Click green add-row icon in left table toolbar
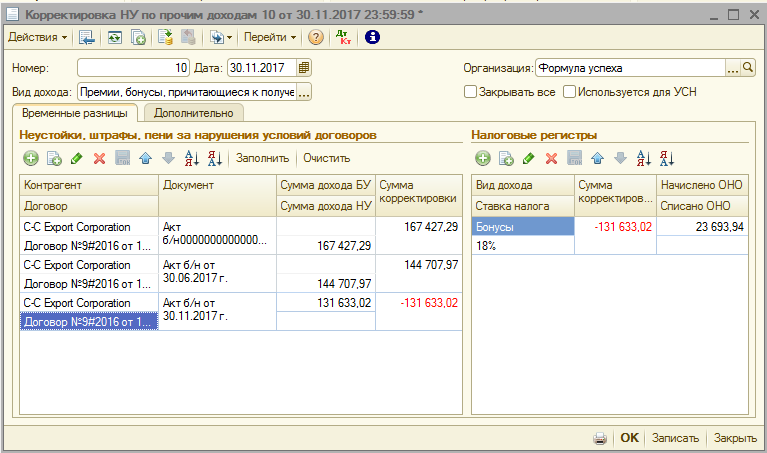 30,158
